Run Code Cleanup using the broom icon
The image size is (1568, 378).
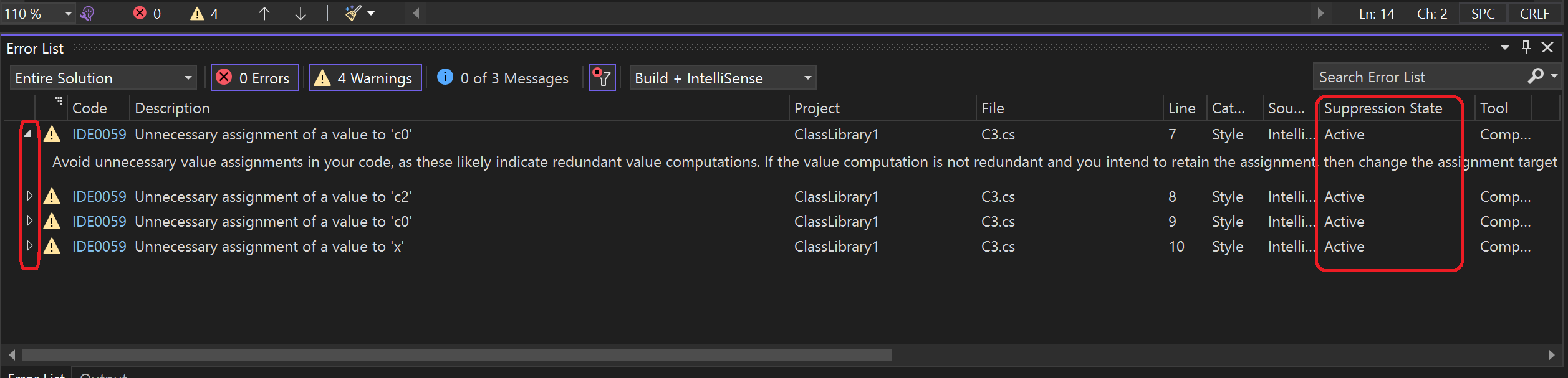352,12
